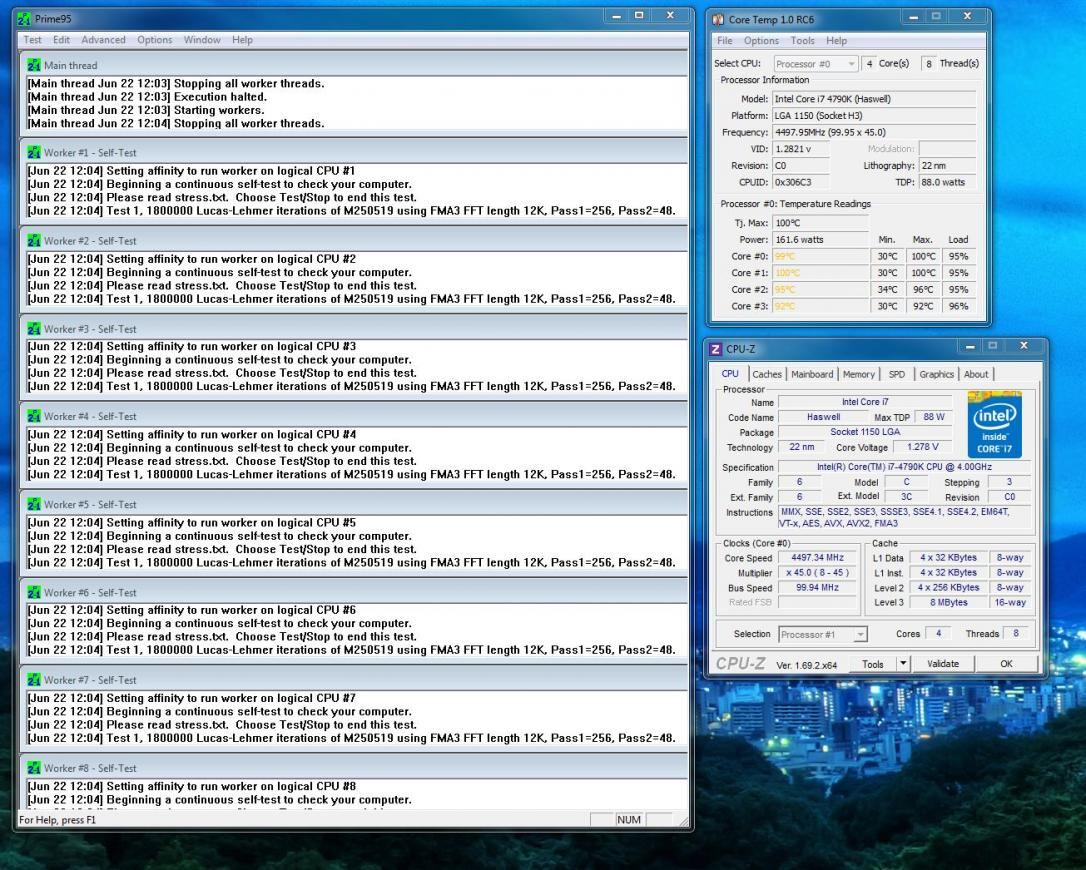The image size is (1086, 870).
Task: Click the 'Execution halted.' line in Main thread
Action: [x=147, y=97]
